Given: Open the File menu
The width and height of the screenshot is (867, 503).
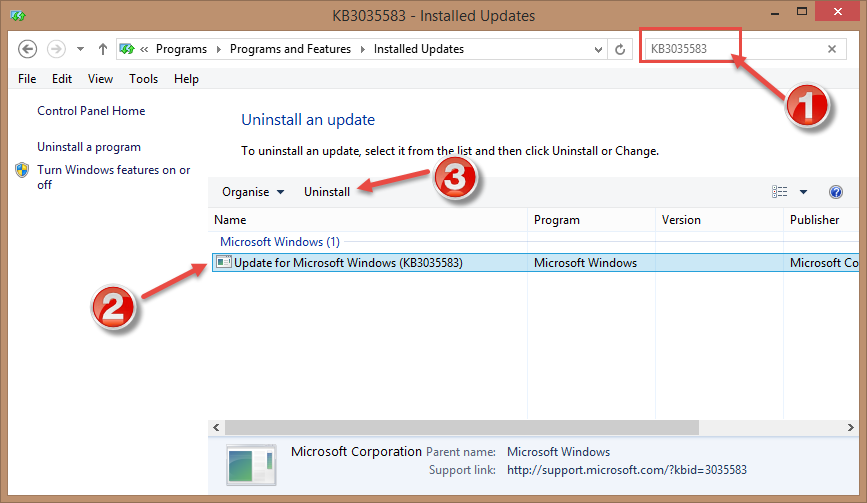Looking at the screenshot, I should (27, 79).
